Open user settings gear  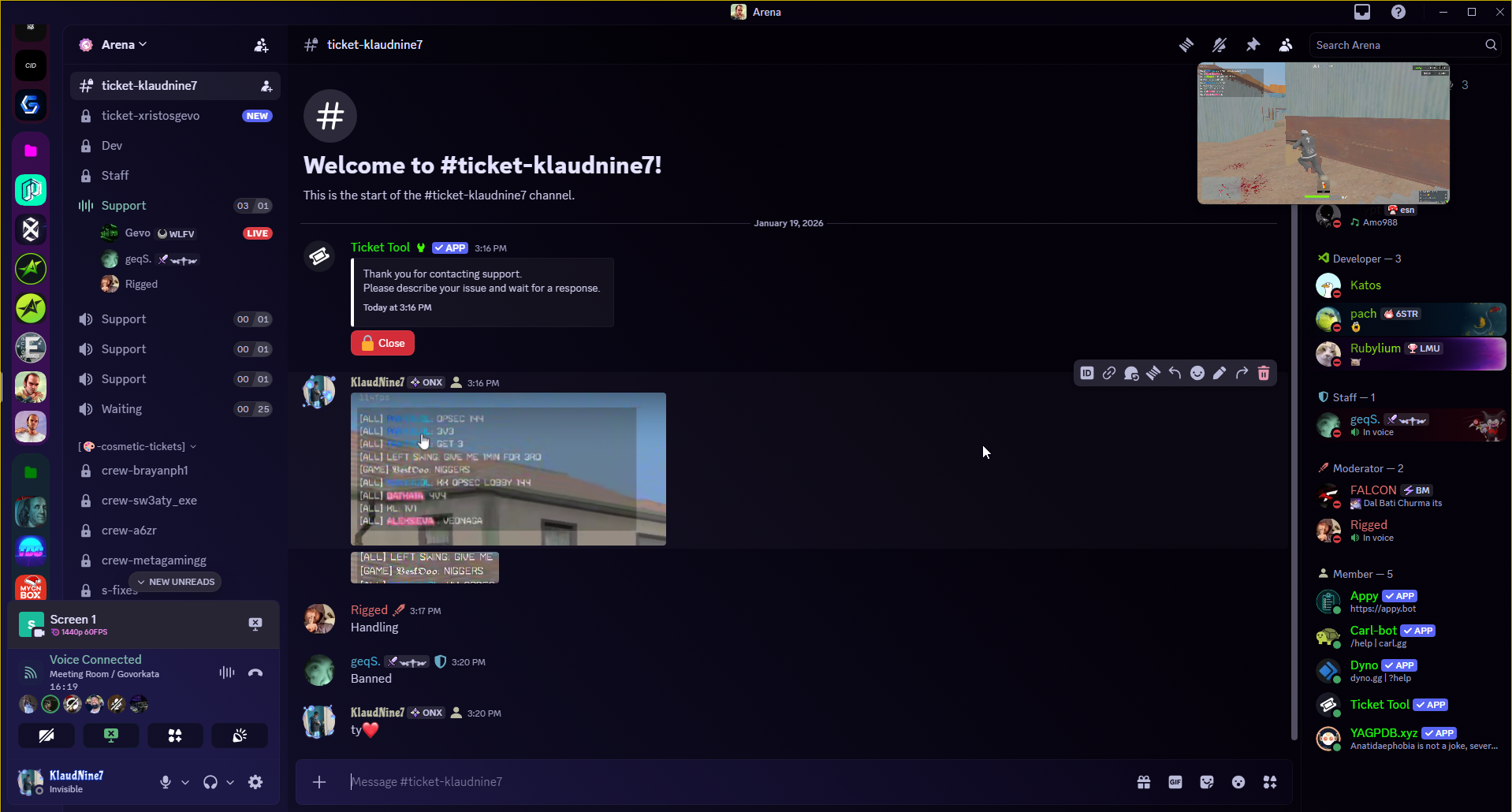click(x=255, y=782)
